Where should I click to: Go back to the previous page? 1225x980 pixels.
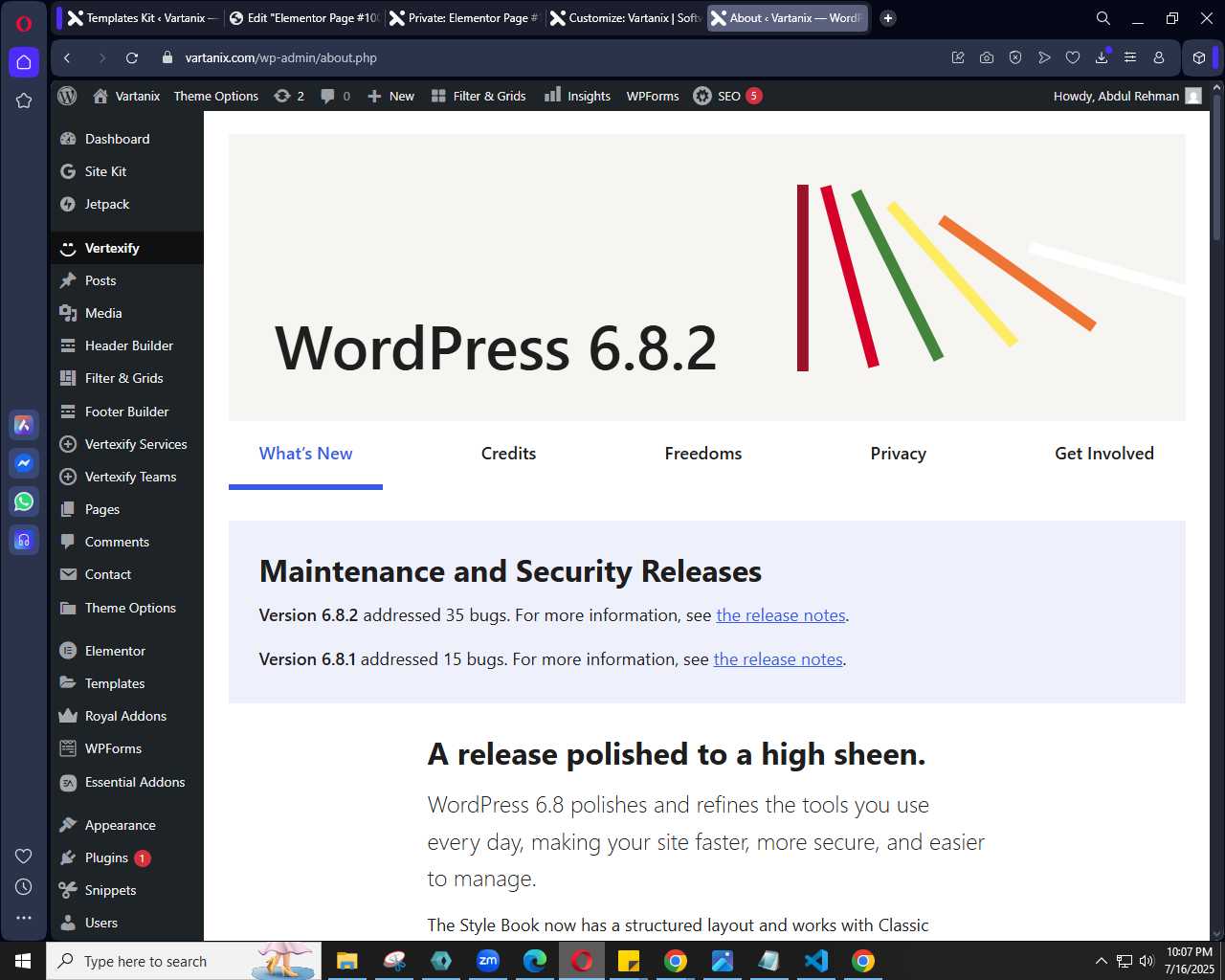click(67, 57)
